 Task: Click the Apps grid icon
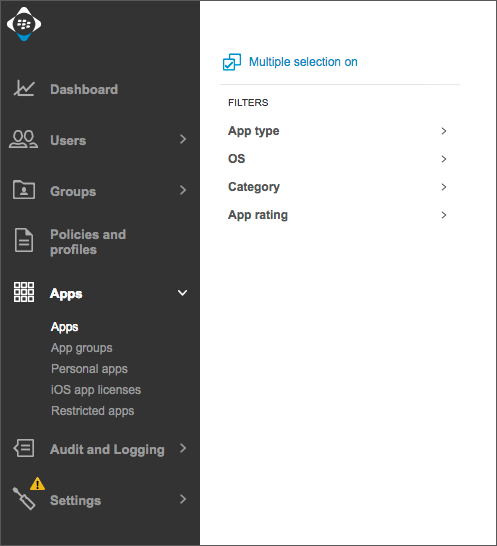pos(24,292)
